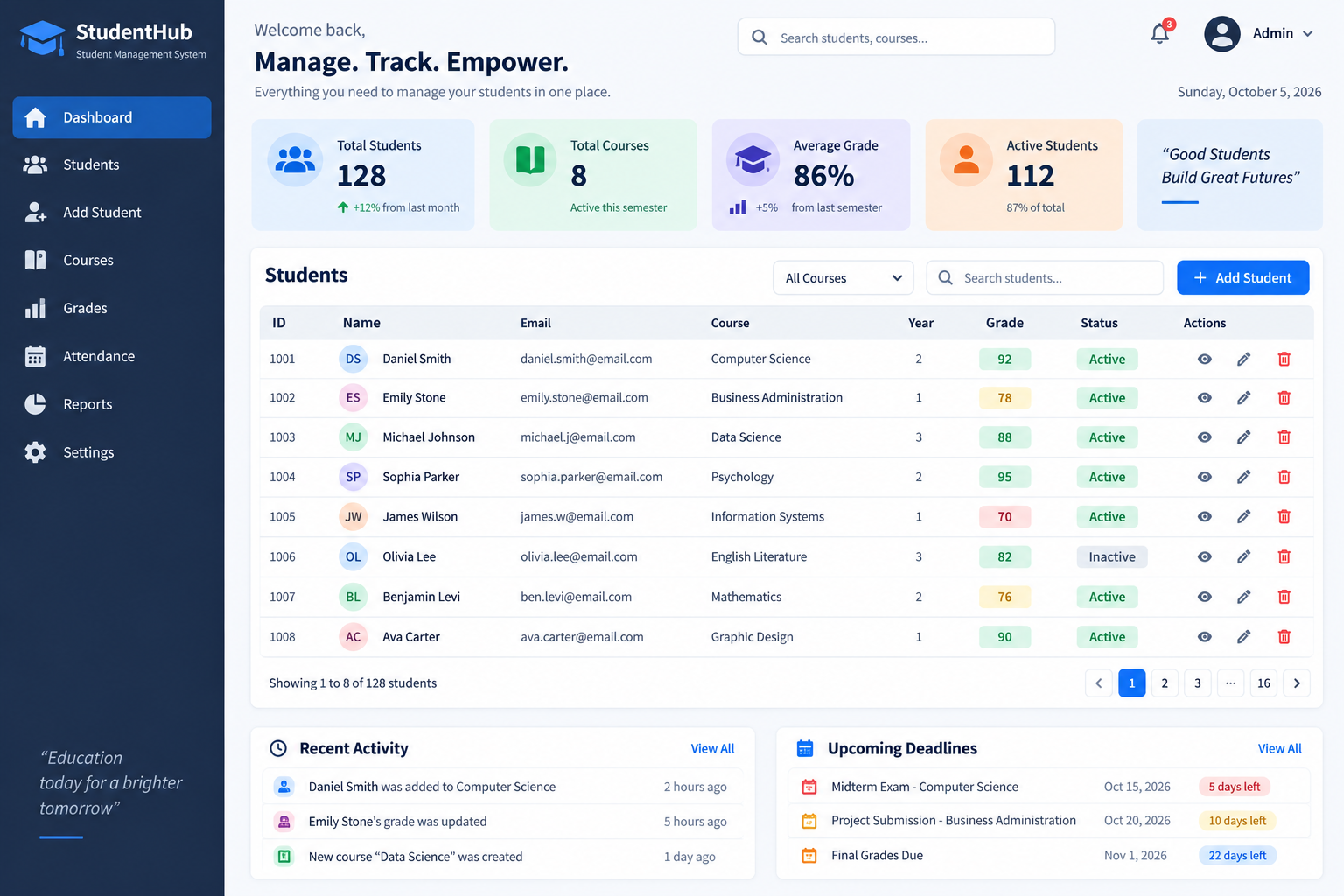
Task: Edit Michael Johnson's record
Action: (1243, 437)
